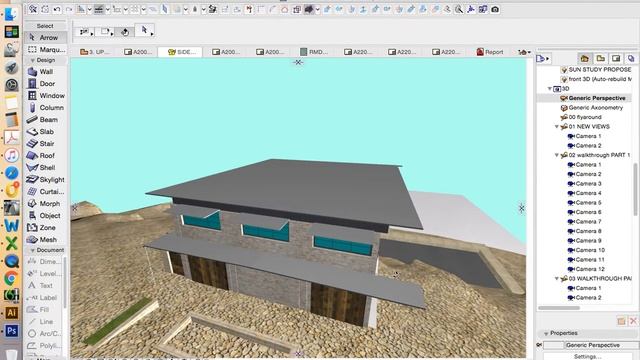640x360 pixels.
Task: Select the Skylight tool
Action: (45, 180)
